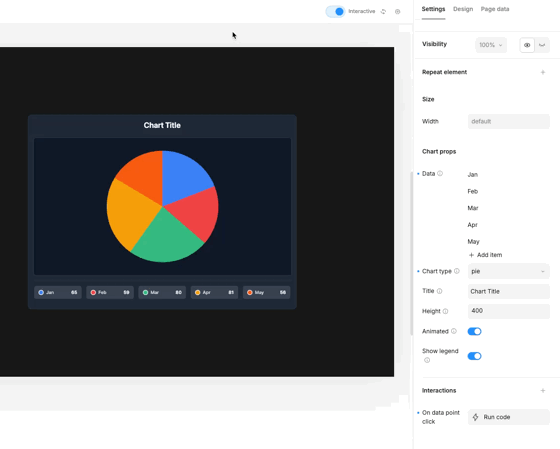The height and width of the screenshot is (449, 560).
Task: Select the May data item
Action: pyautogui.click(x=473, y=241)
